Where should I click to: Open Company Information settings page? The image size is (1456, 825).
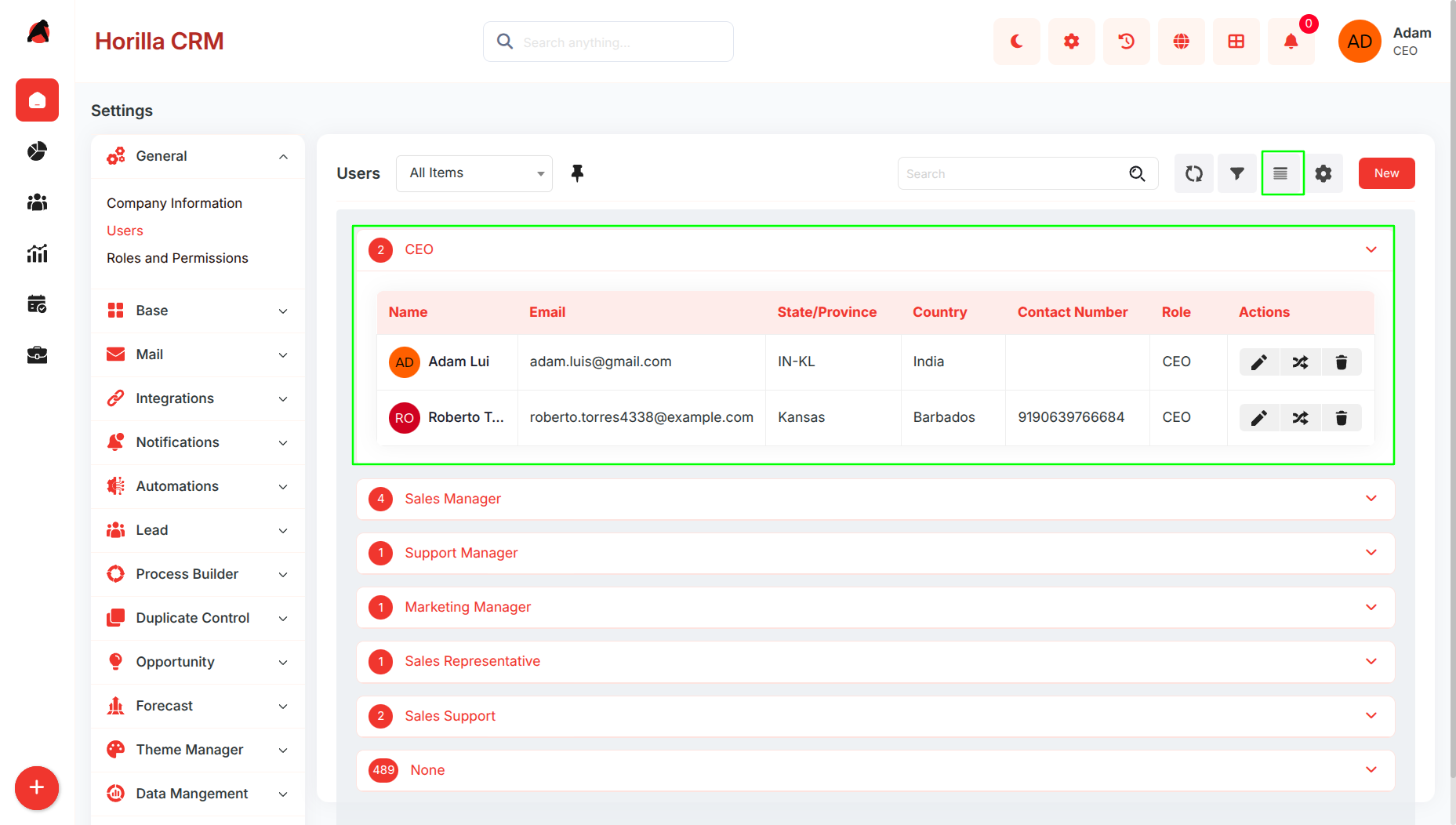point(174,203)
